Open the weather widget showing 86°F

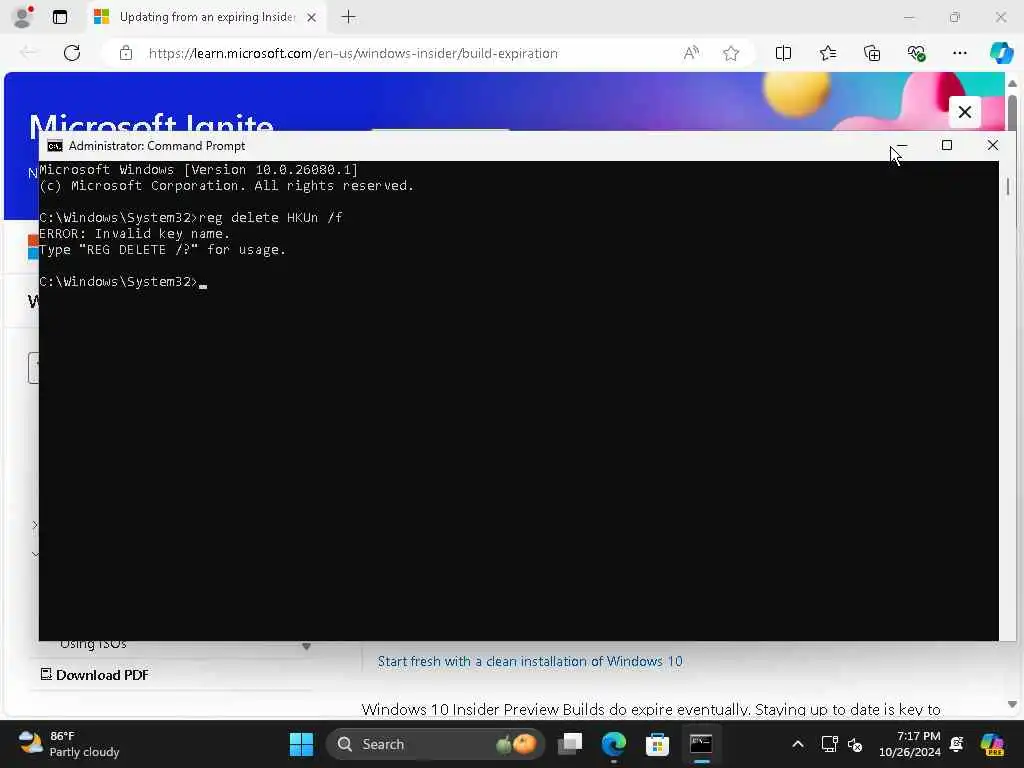(x=69, y=744)
